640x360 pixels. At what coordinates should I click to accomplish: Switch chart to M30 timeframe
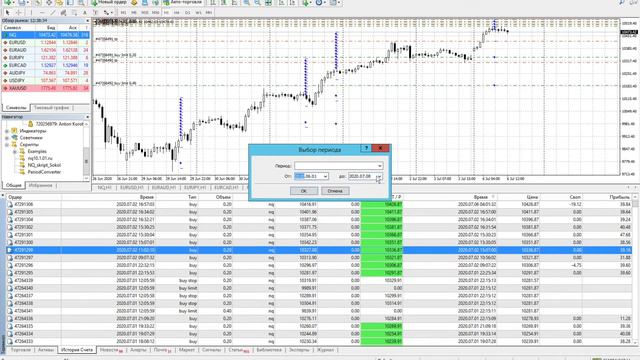pyautogui.click(x=155, y=13)
